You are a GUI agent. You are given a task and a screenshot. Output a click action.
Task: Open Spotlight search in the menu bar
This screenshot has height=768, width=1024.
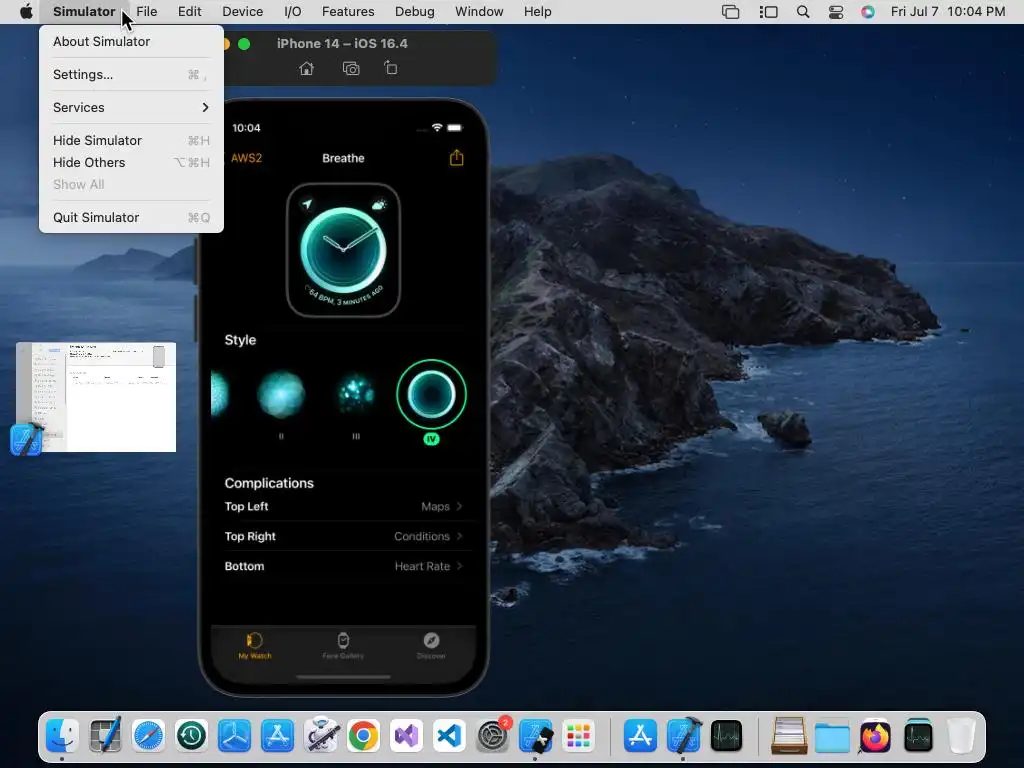[x=803, y=12]
